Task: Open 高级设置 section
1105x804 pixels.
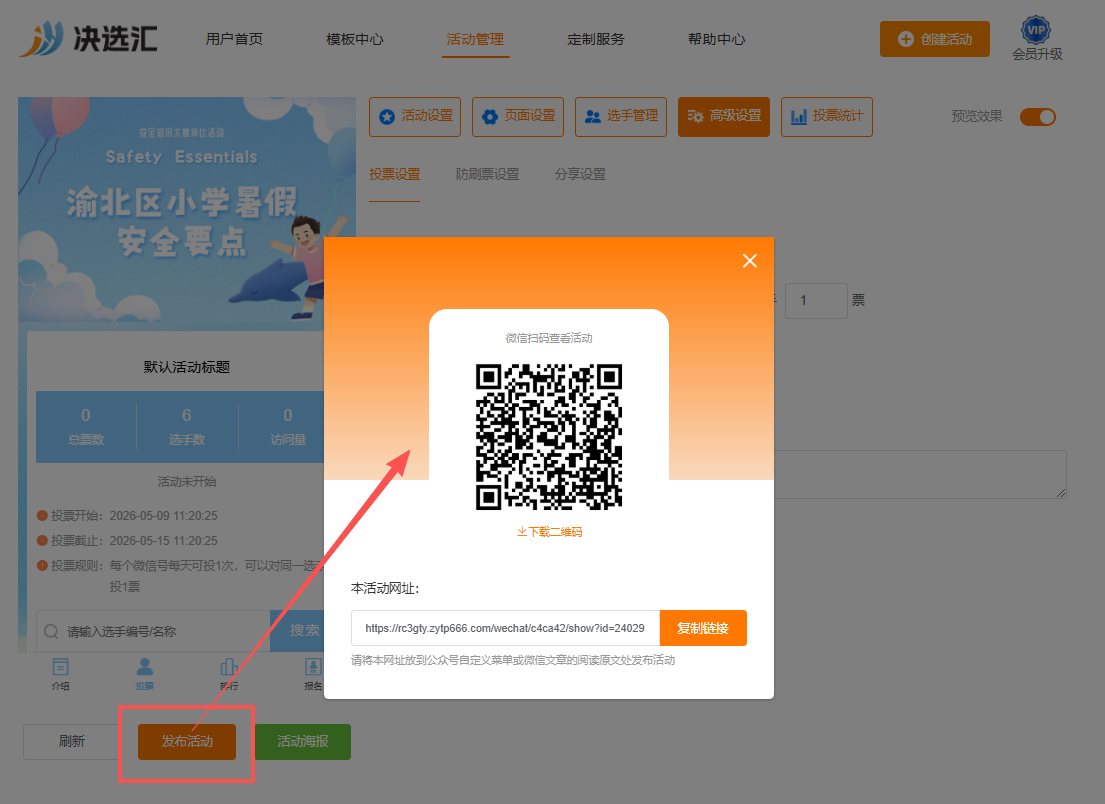Action: [x=724, y=116]
